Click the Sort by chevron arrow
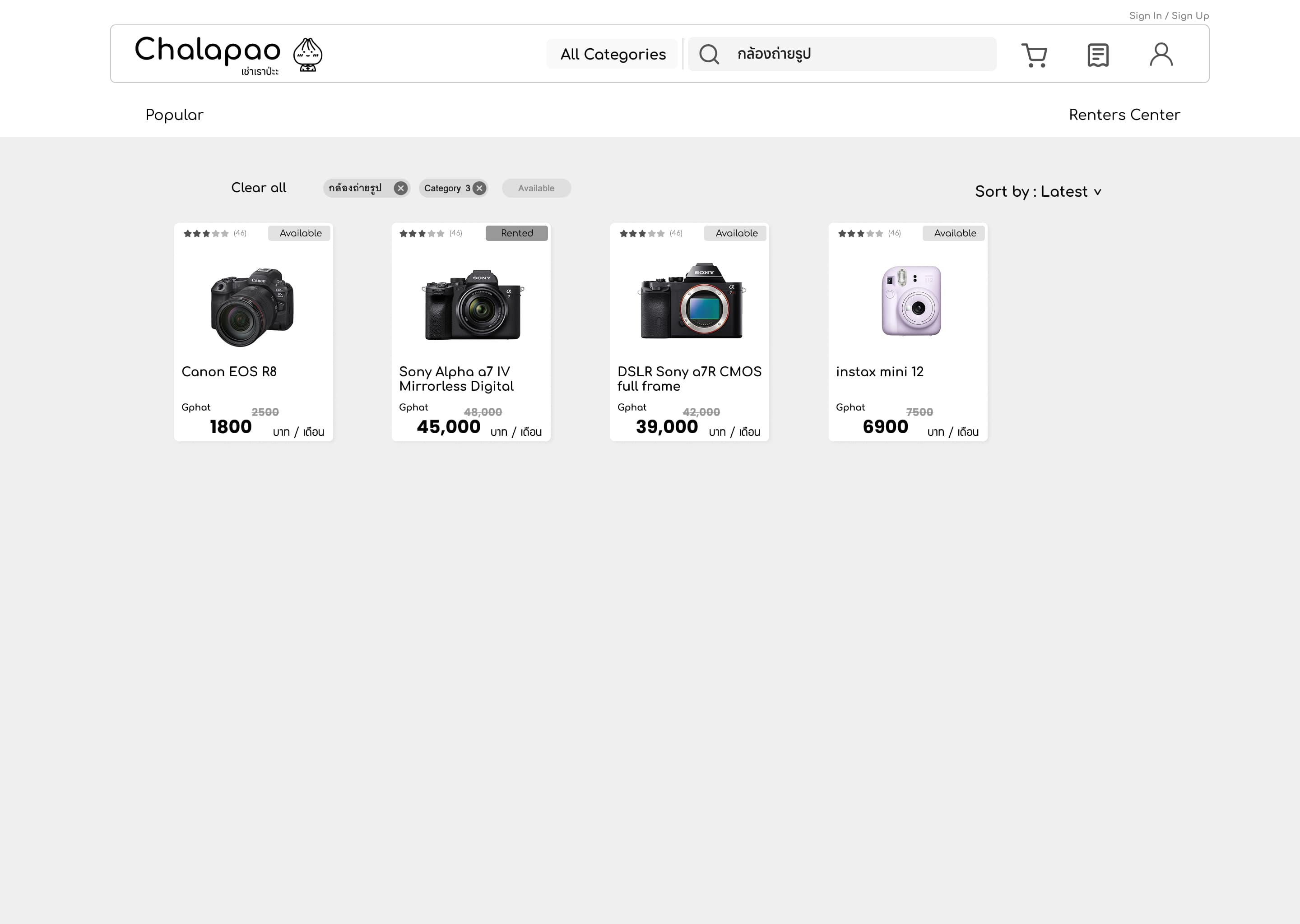Image resolution: width=1300 pixels, height=924 pixels. [1097, 192]
